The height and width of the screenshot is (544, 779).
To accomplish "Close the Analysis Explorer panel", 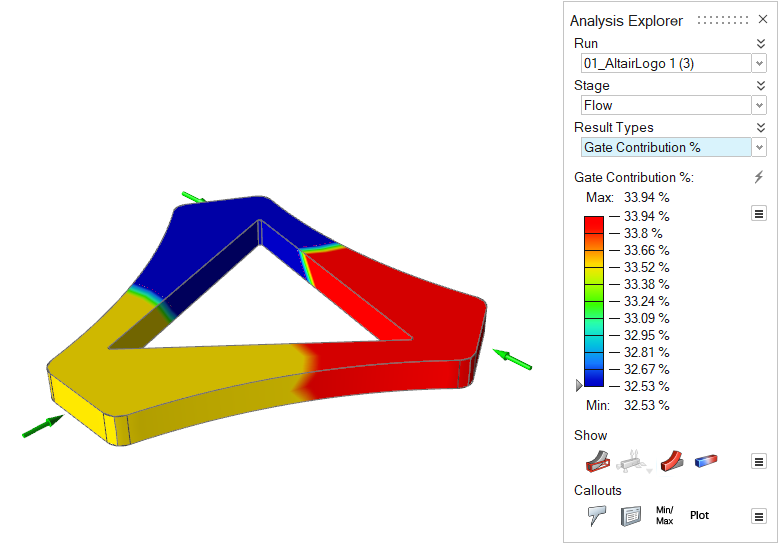I will tap(763, 19).
